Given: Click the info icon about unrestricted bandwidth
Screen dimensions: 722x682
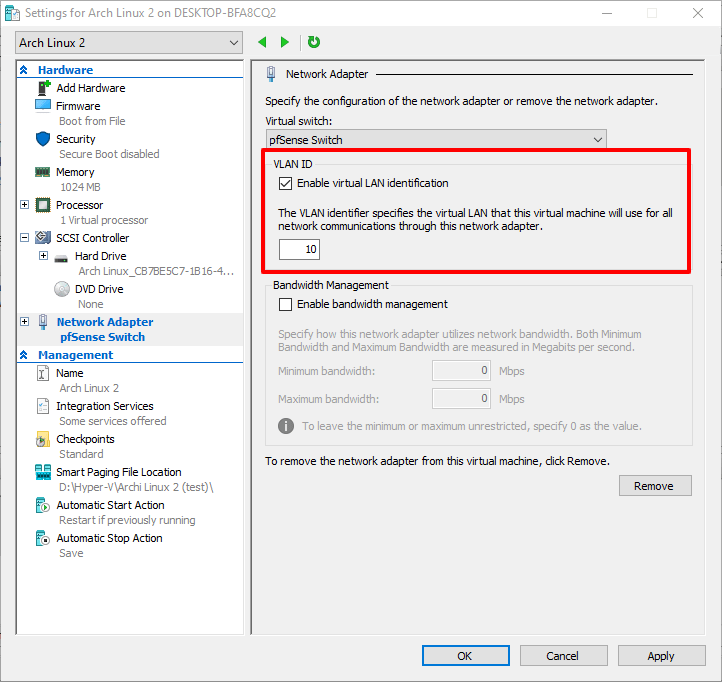Looking at the screenshot, I should click(286, 426).
